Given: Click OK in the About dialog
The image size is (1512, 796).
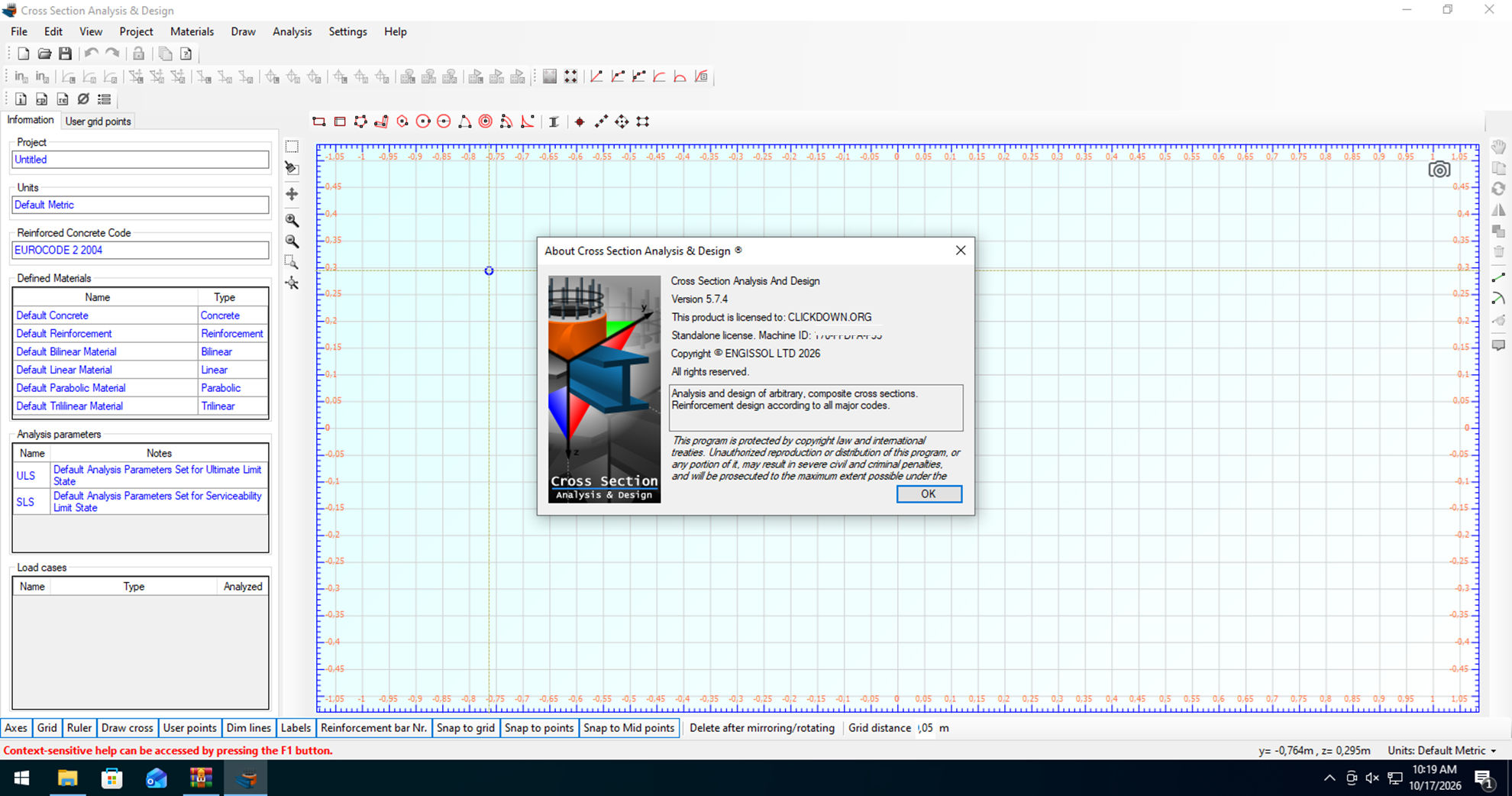Looking at the screenshot, I should (x=929, y=493).
